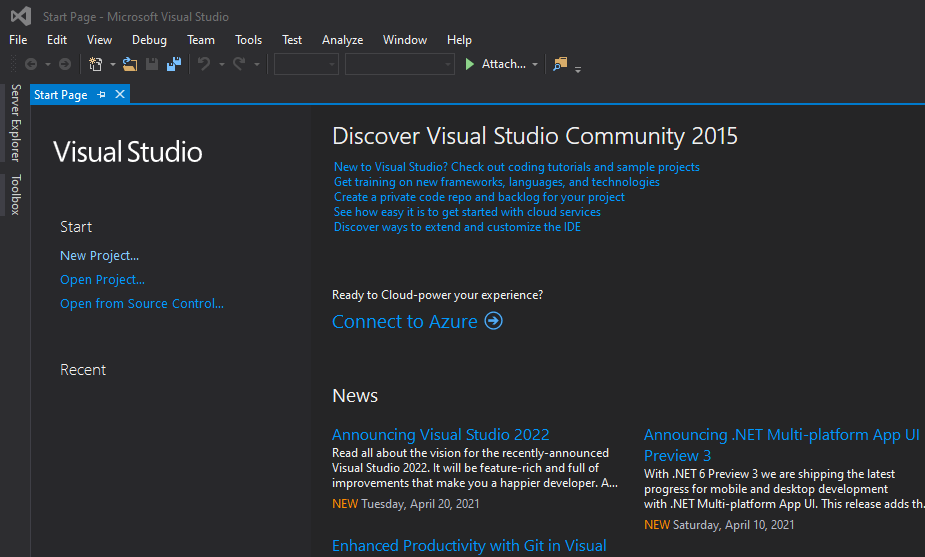Open the Tools menu
The height and width of the screenshot is (557, 925).
point(248,40)
